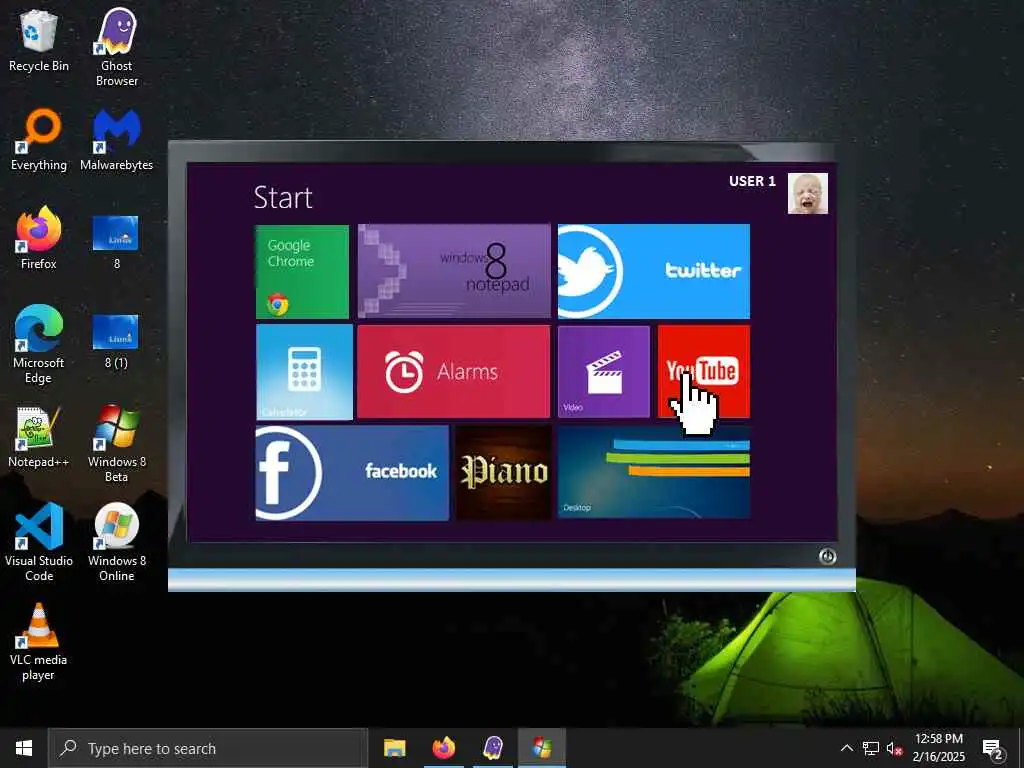Click the muted volume tray icon
Screen dimensions: 1024x768
pos(895,748)
